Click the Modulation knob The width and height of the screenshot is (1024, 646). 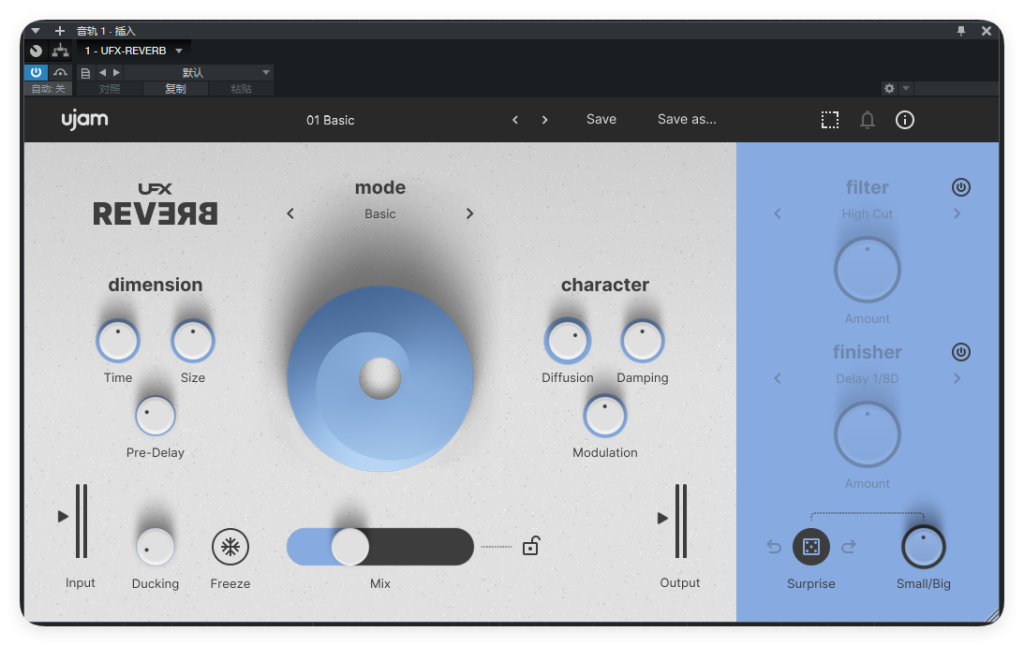[x=605, y=415]
